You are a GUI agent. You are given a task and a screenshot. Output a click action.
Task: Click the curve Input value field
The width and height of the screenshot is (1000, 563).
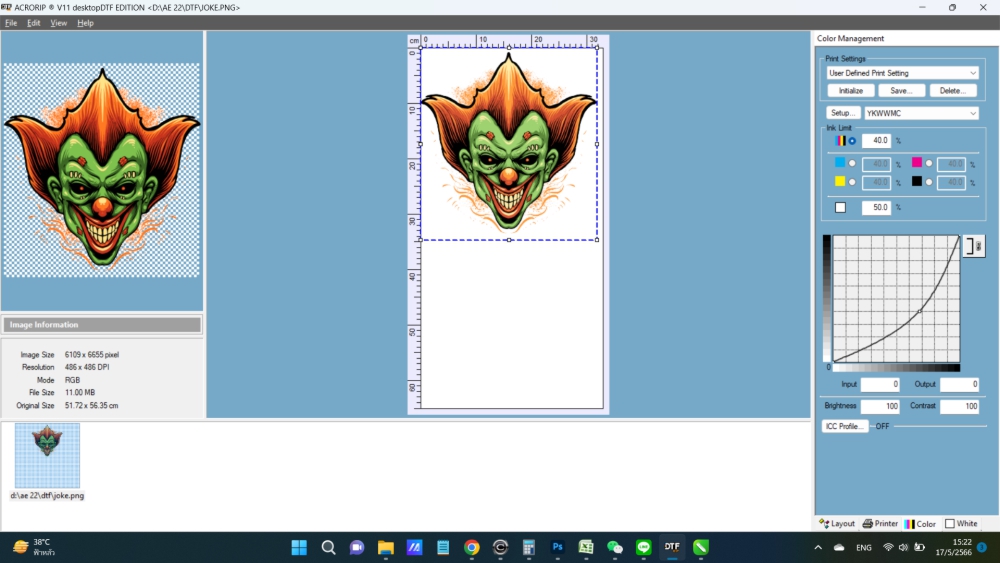coord(880,384)
